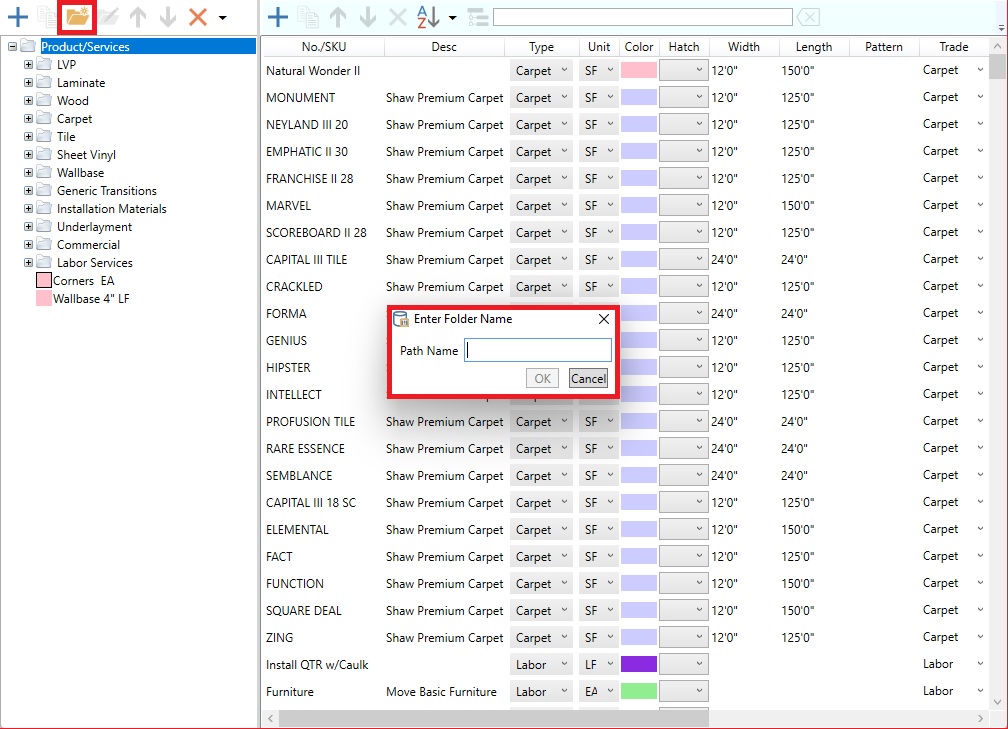Image resolution: width=1008 pixels, height=729 pixels.
Task: Add a new product with the plus icon
Action: [x=279, y=16]
